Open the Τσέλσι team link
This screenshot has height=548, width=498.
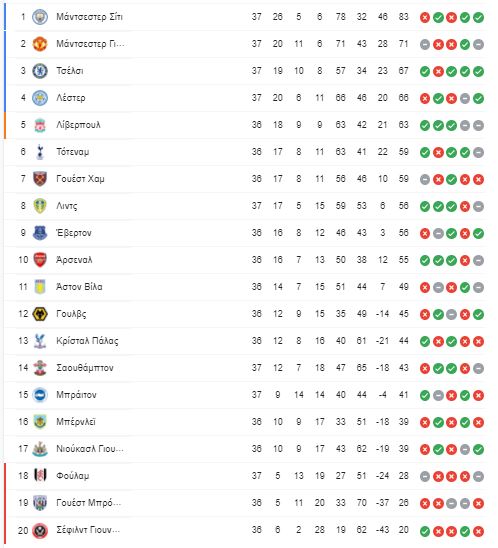[70, 71]
